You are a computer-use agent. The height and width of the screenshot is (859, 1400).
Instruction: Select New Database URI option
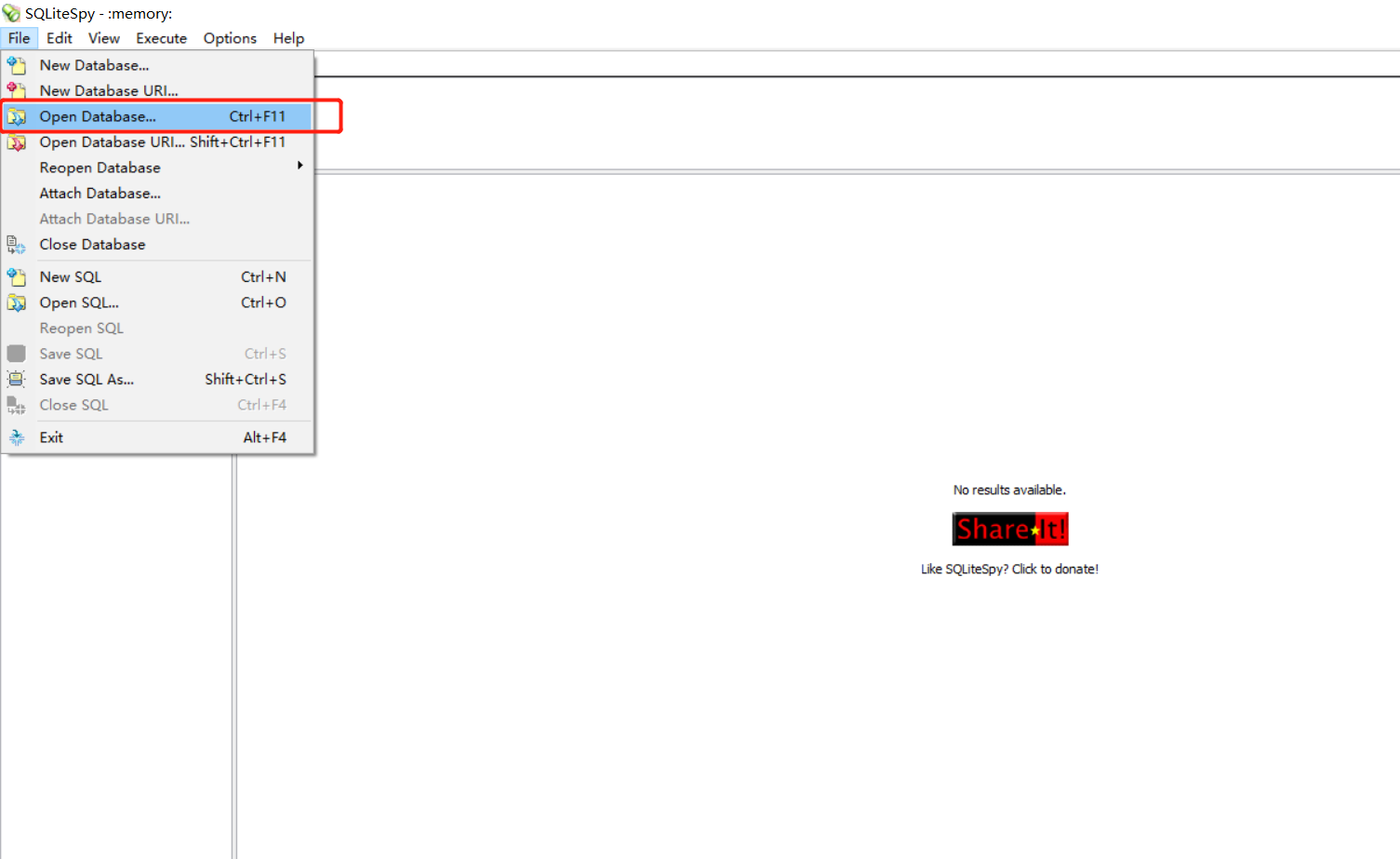[109, 90]
